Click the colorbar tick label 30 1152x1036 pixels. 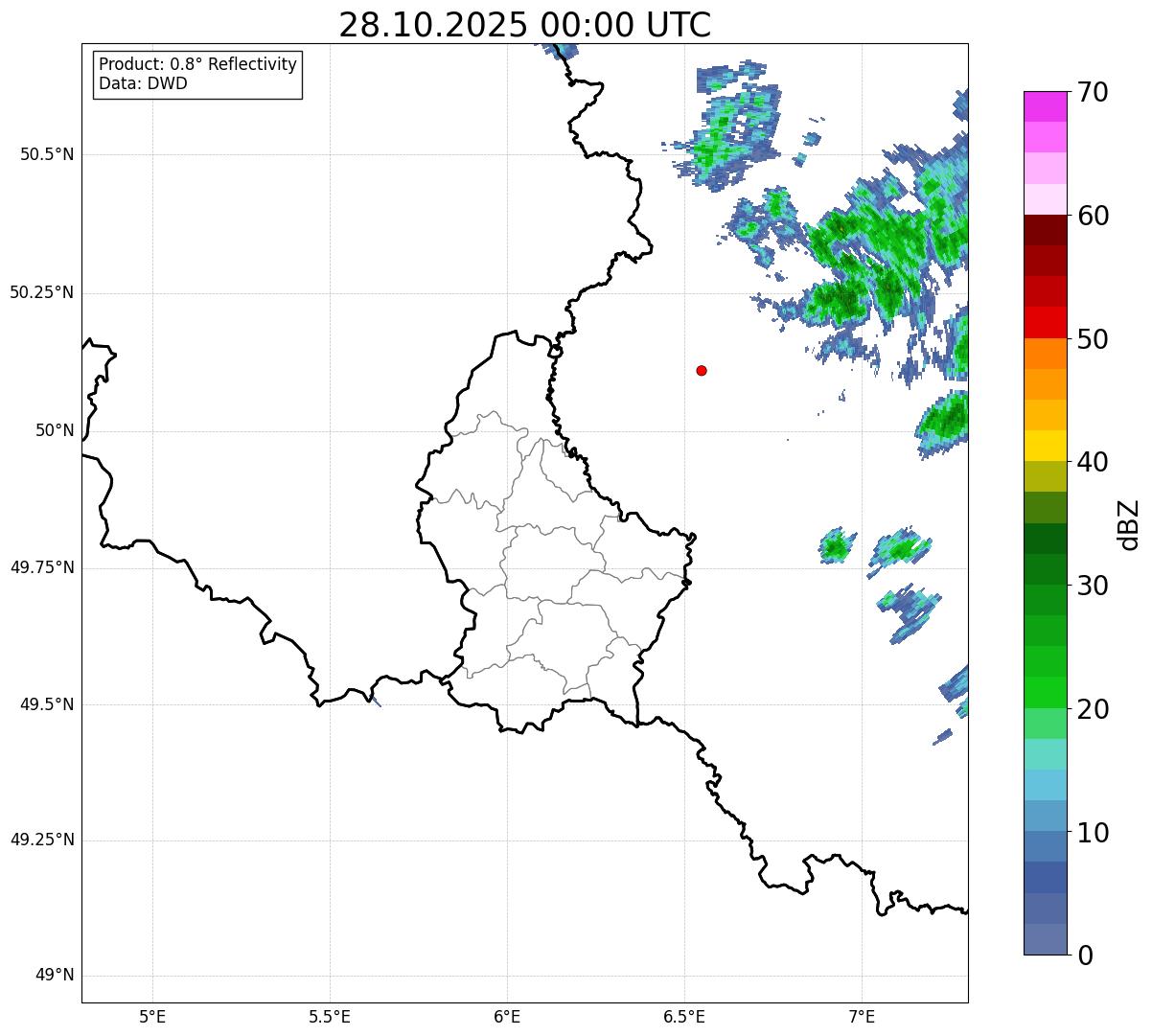[1093, 586]
